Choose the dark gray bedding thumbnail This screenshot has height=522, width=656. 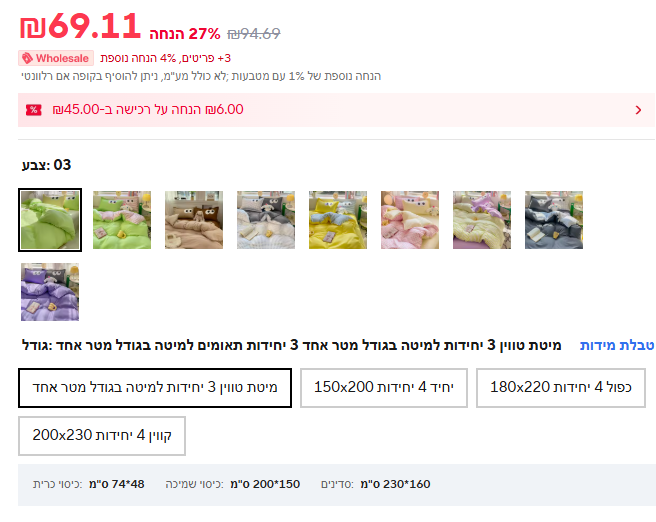pyautogui.click(x=554, y=220)
